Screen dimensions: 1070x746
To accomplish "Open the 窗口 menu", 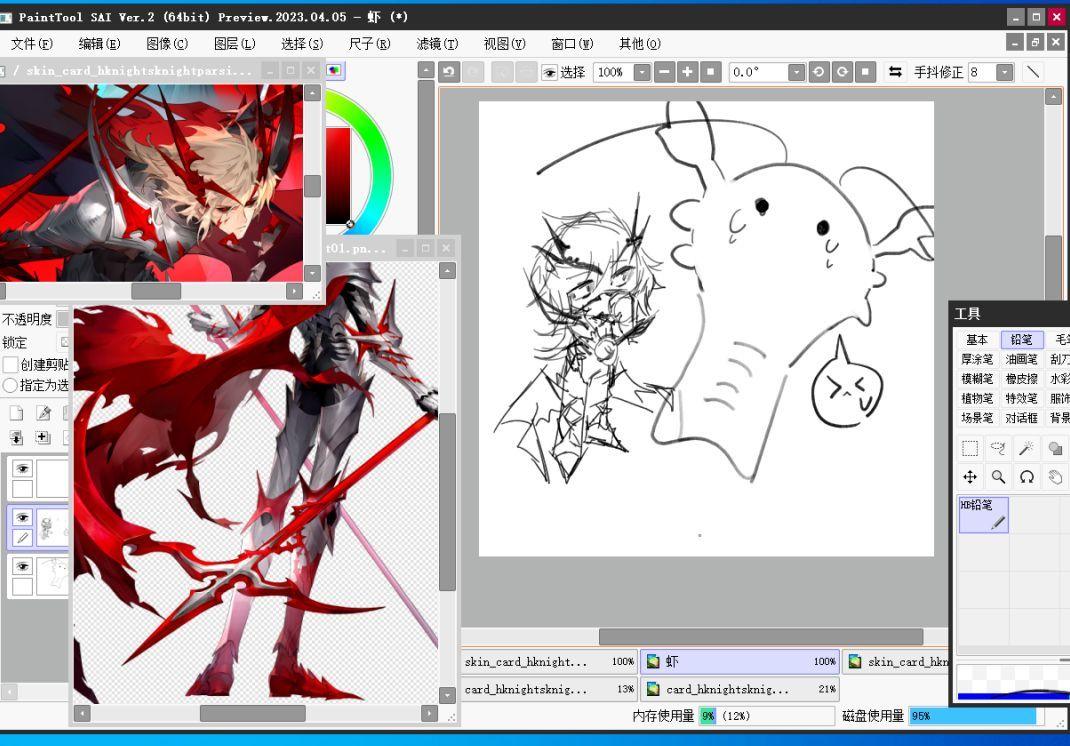I will 572,44.
